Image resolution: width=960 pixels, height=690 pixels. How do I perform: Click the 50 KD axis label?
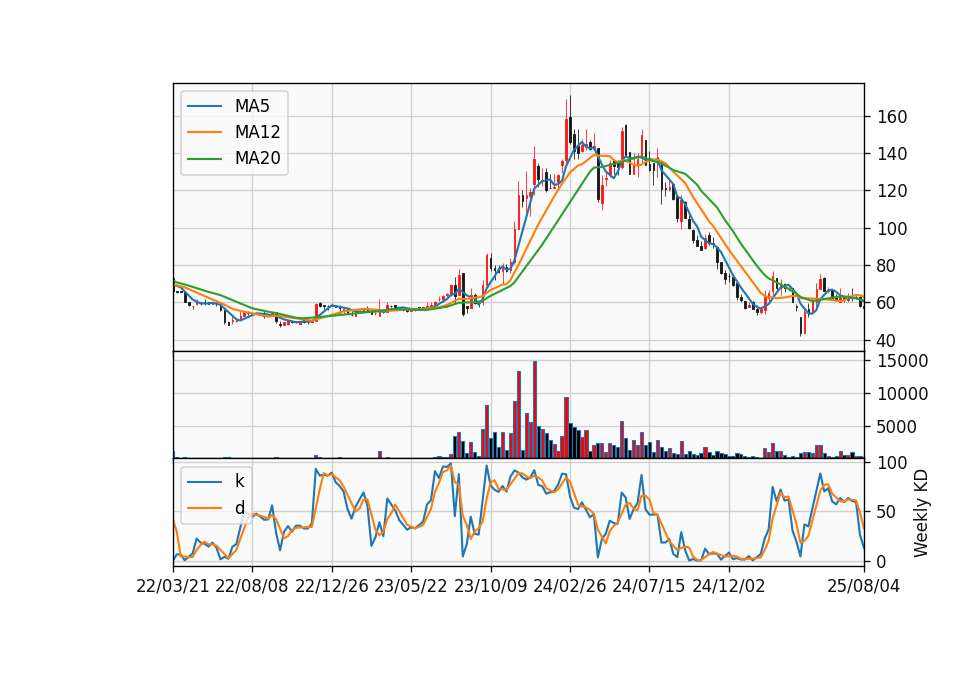tap(887, 512)
